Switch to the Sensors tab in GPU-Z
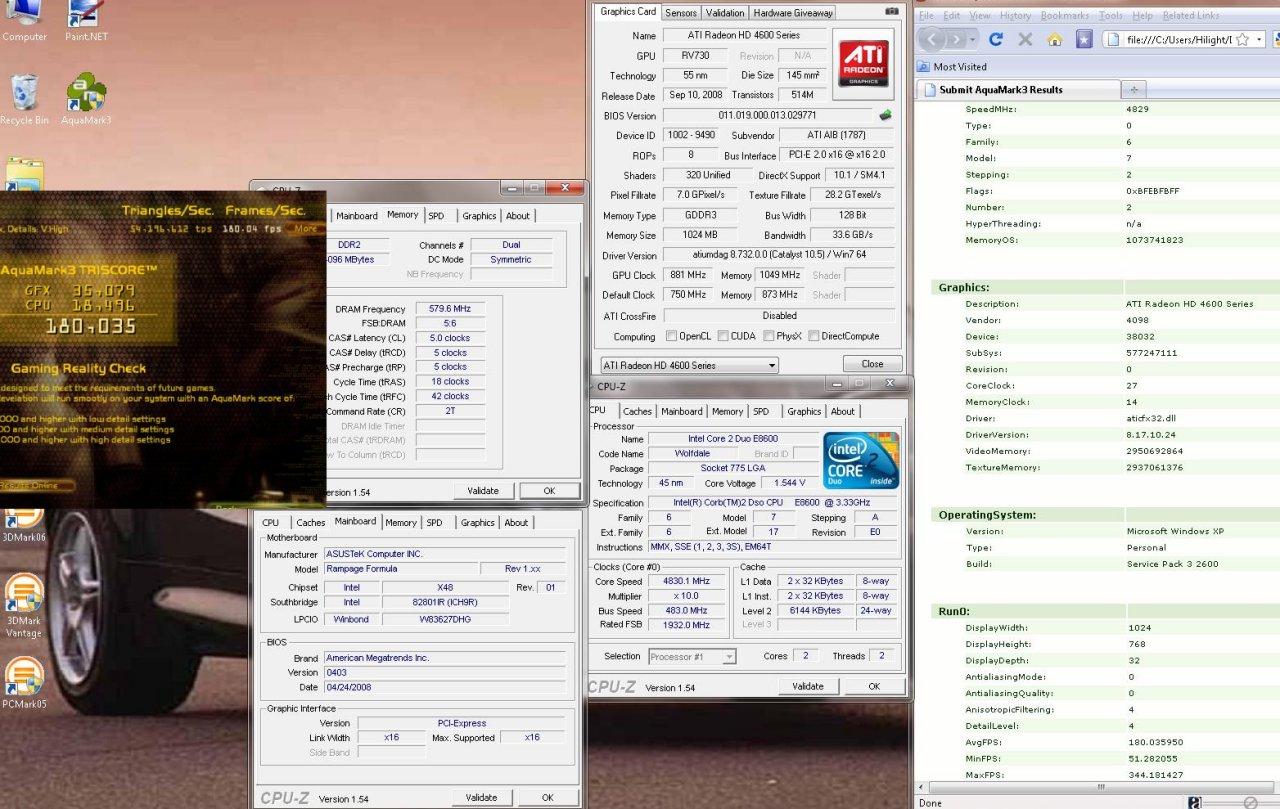Viewport: 1280px width, 809px height. coord(681,13)
